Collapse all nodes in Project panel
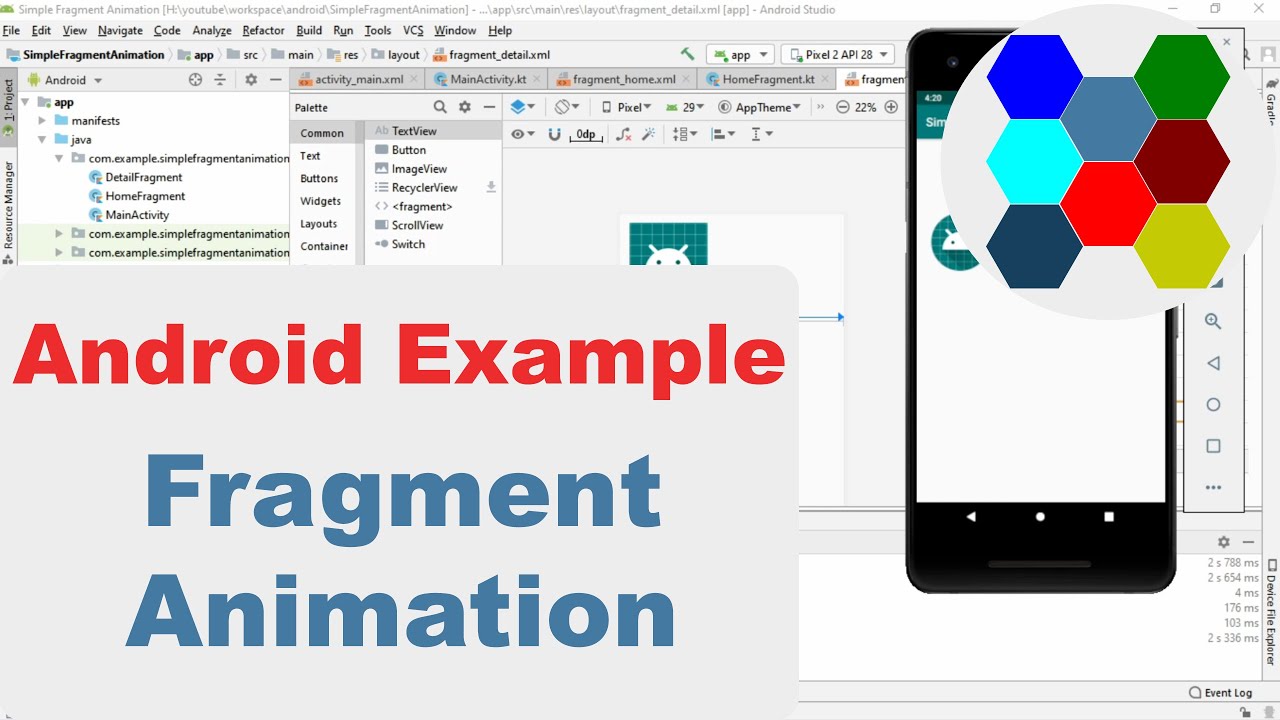Viewport: 1280px width, 720px height. click(x=220, y=80)
